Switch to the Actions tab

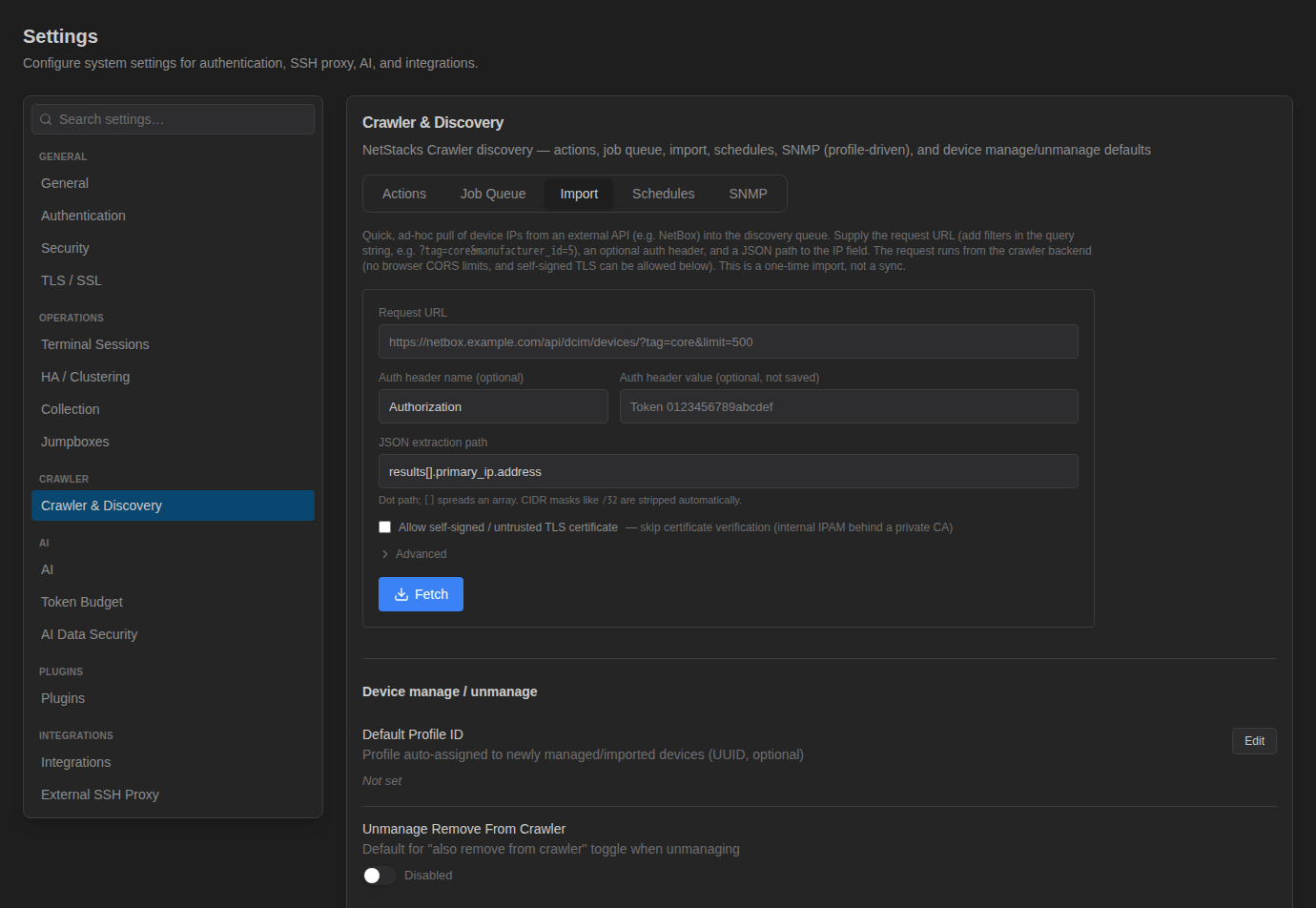click(x=404, y=194)
